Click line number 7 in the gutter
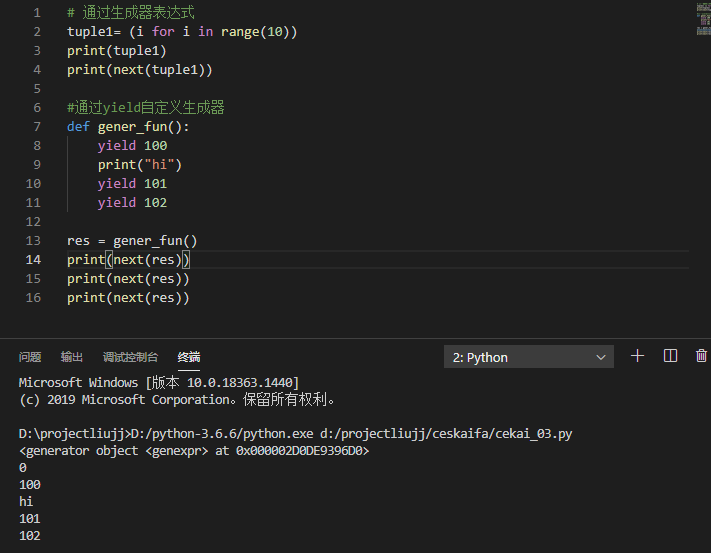 tap(37, 127)
